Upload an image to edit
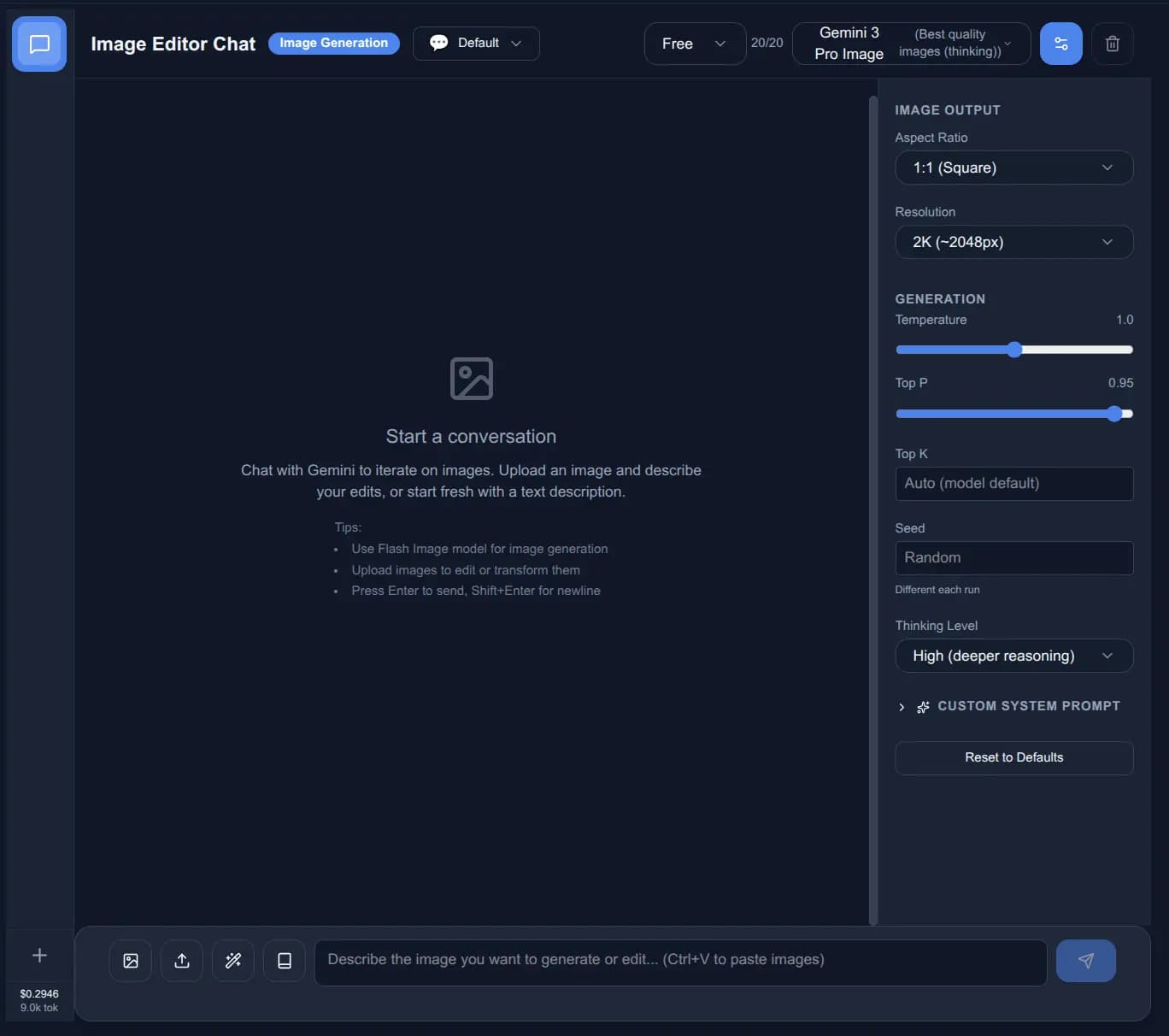Screen dimensions: 1169x1036 pyautogui.click(x=181, y=960)
